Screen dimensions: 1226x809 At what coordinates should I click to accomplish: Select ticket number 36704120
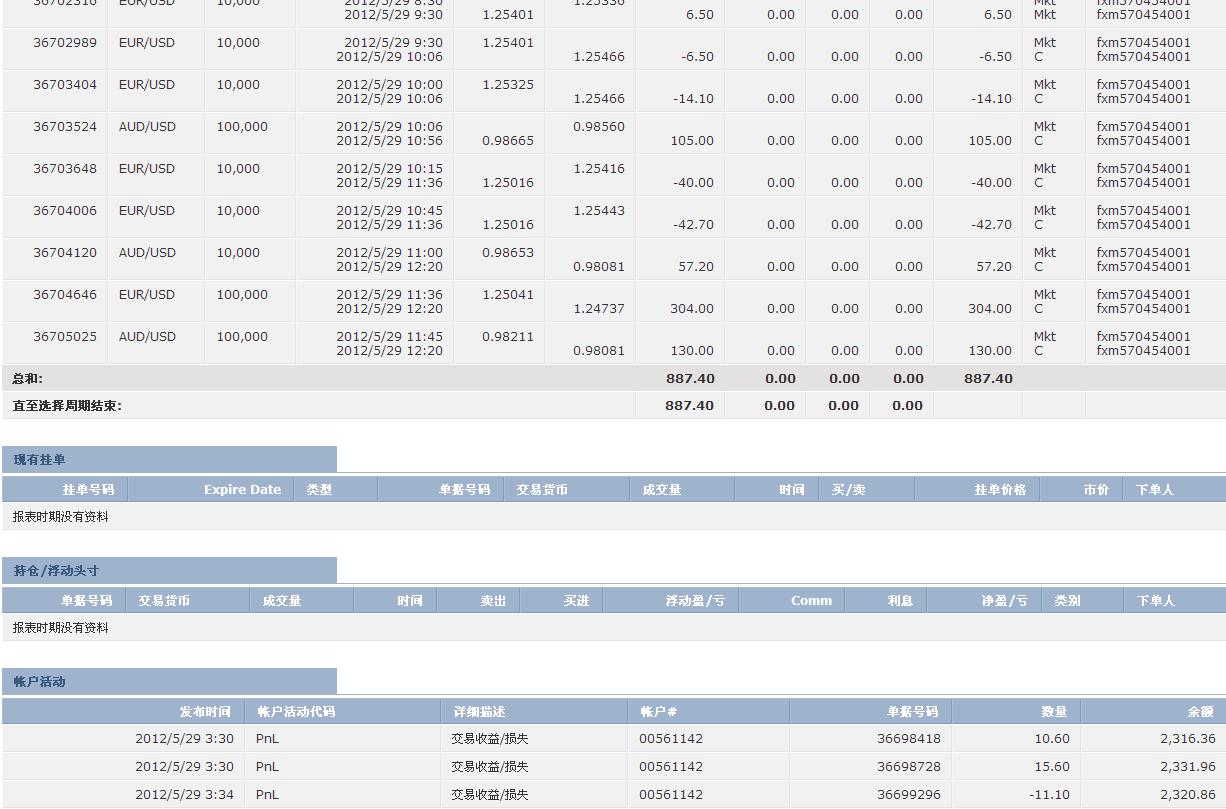(65, 253)
